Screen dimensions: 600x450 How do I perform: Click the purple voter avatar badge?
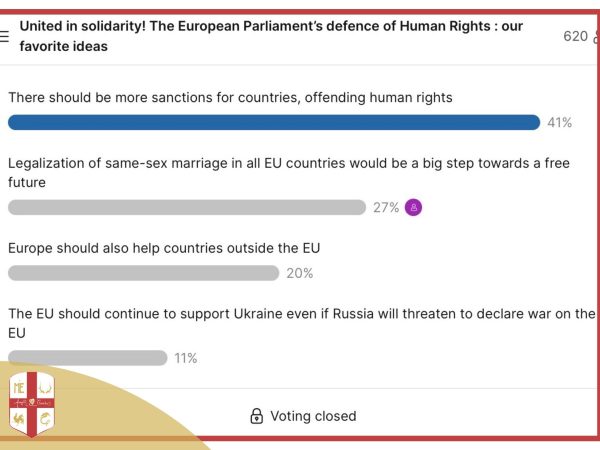(x=414, y=208)
